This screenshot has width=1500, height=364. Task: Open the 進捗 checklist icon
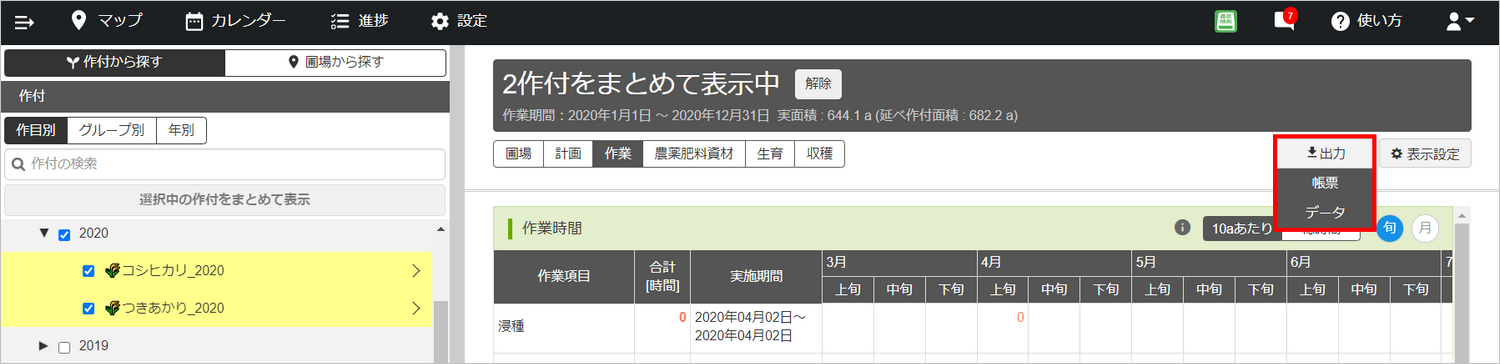(340, 21)
